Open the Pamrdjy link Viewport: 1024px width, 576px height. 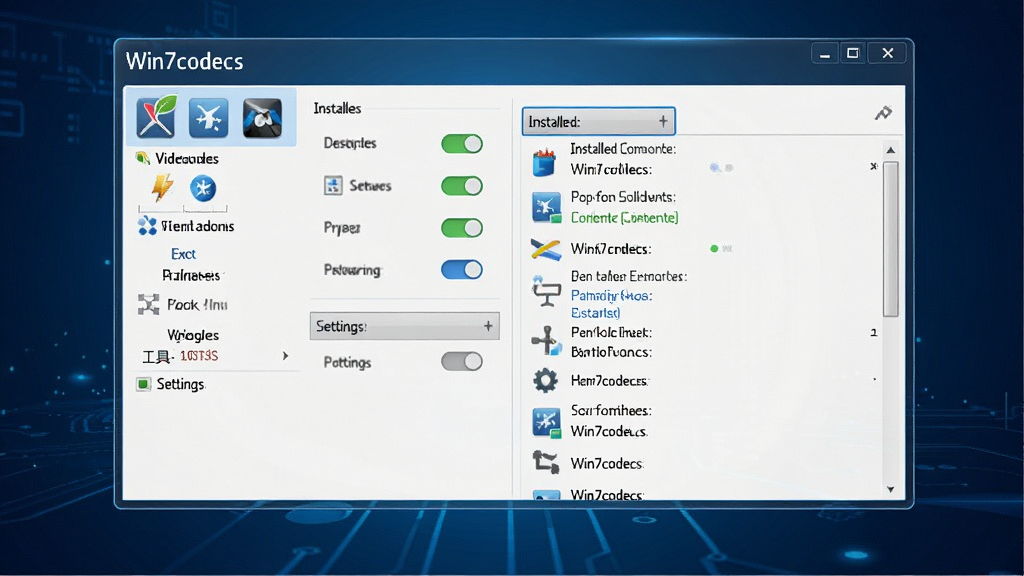[611, 296]
